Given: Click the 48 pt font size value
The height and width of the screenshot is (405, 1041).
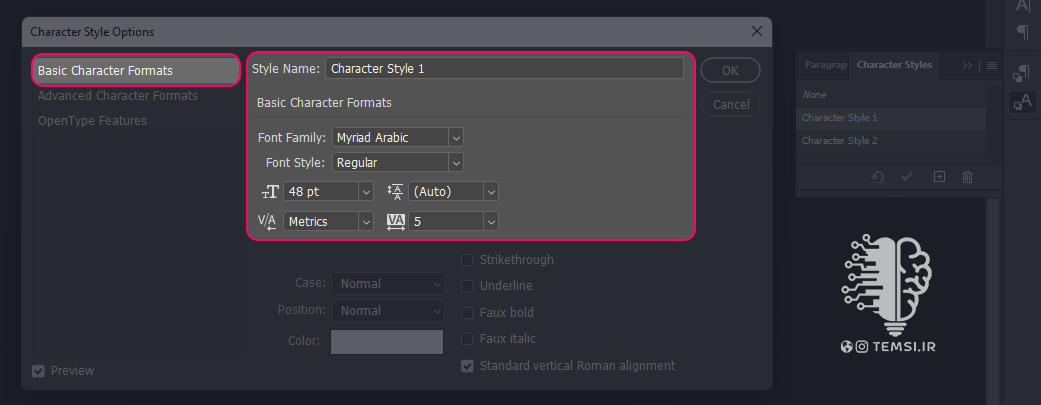Looking at the screenshot, I should (x=321, y=192).
